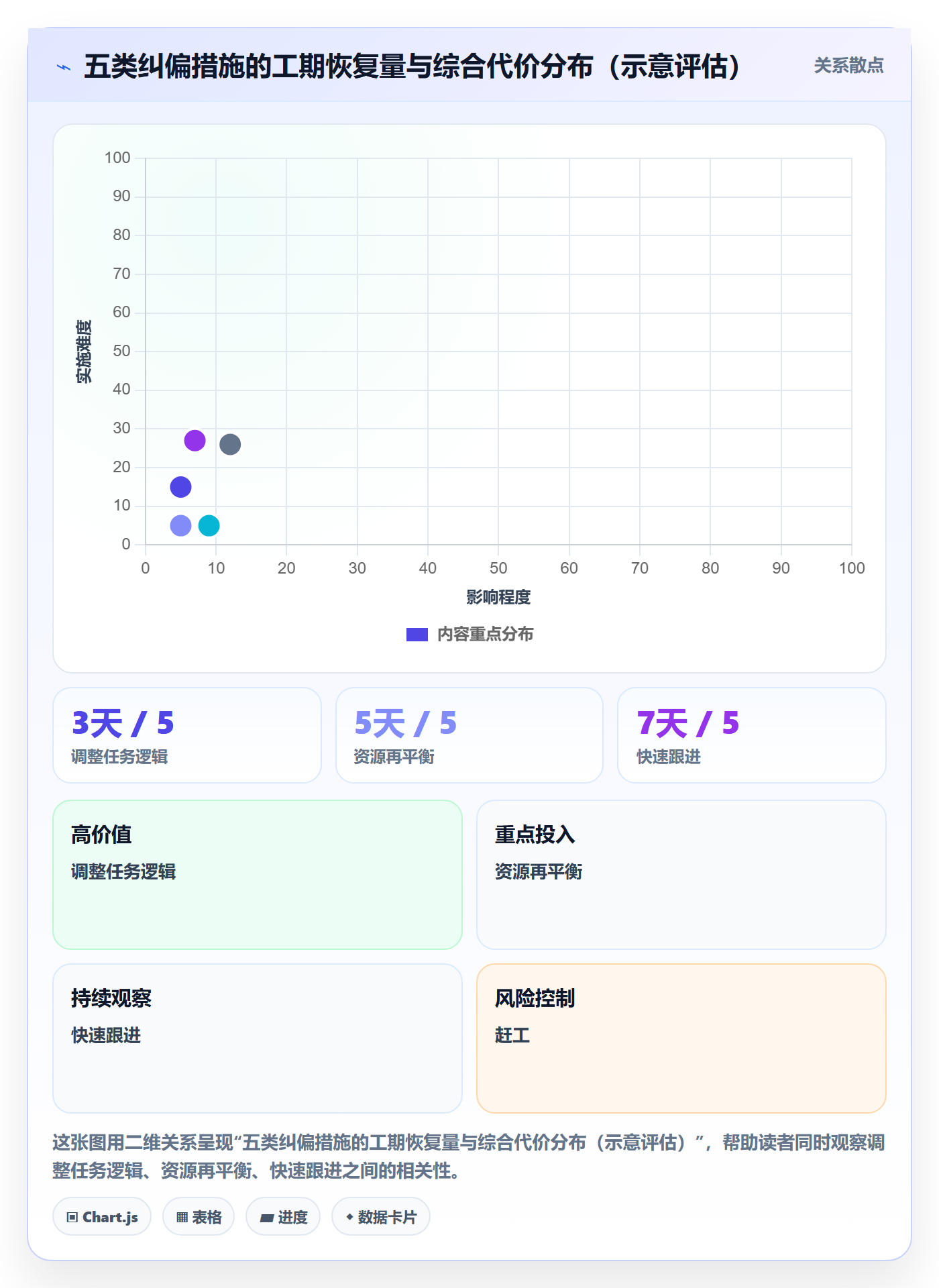Select the gray scatter point
This screenshot has height=1288, width=939.
230,444
